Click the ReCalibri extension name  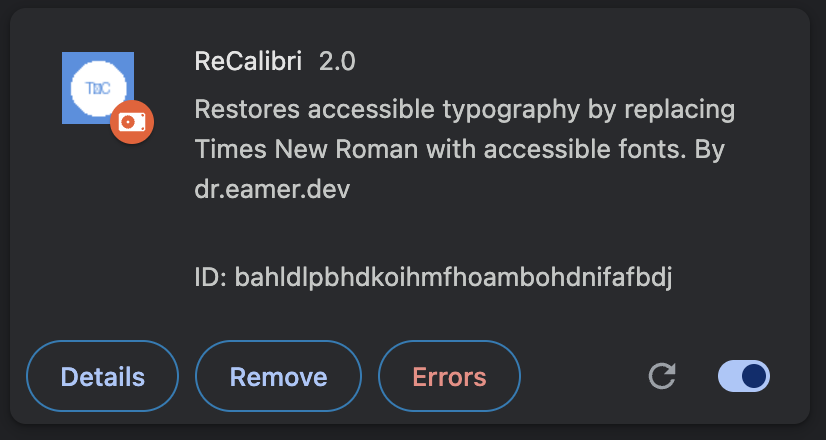click(x=250, y=62)
